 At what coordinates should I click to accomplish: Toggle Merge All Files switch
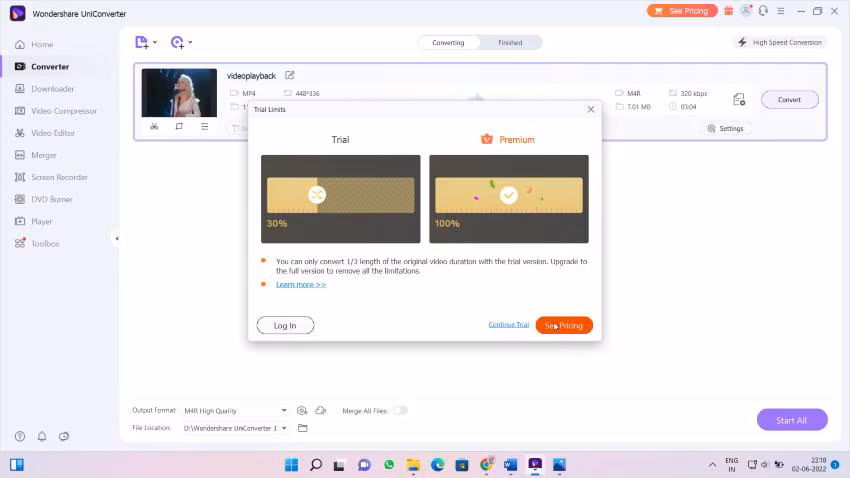click(x=400, y=411)
